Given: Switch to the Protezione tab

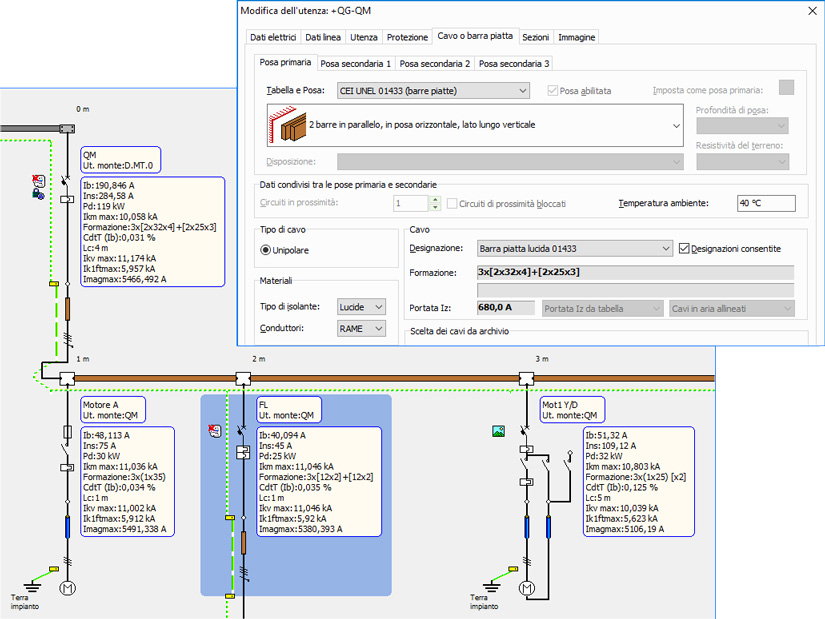Looking at the screenshot, I should [407, 37].
